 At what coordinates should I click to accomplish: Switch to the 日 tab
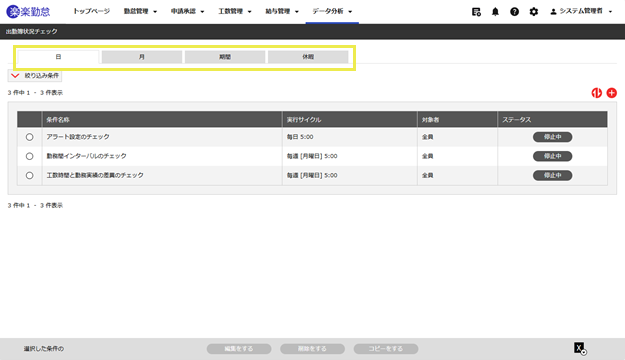(58, 57)
